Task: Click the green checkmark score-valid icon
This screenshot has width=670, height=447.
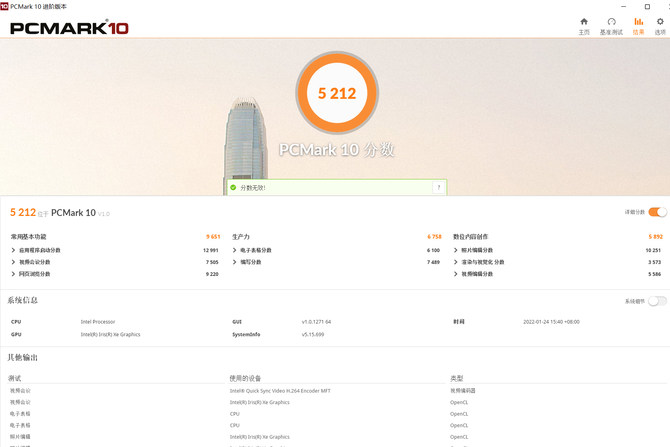Action: 233,187
